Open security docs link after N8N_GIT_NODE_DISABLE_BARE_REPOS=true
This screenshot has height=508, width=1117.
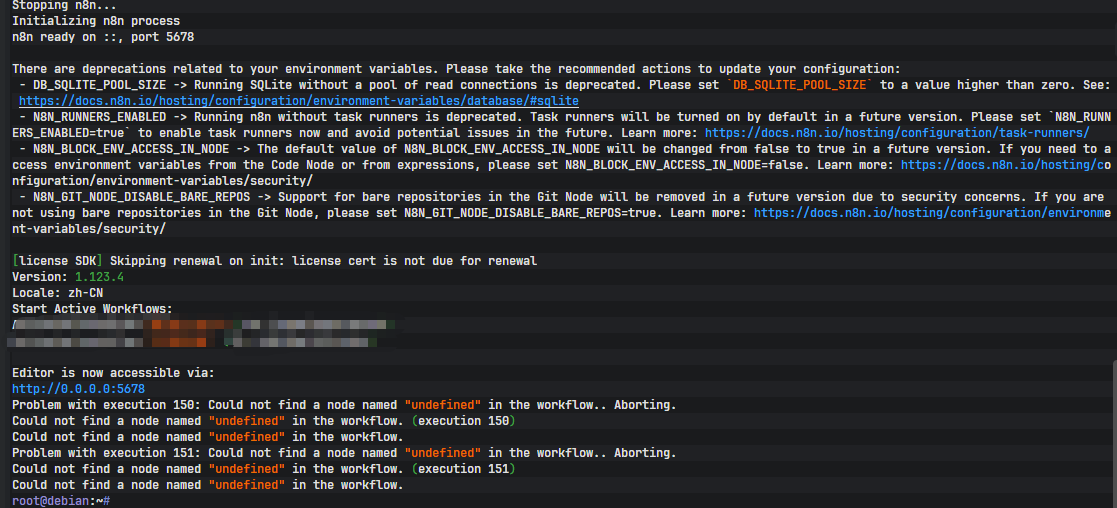932,213
